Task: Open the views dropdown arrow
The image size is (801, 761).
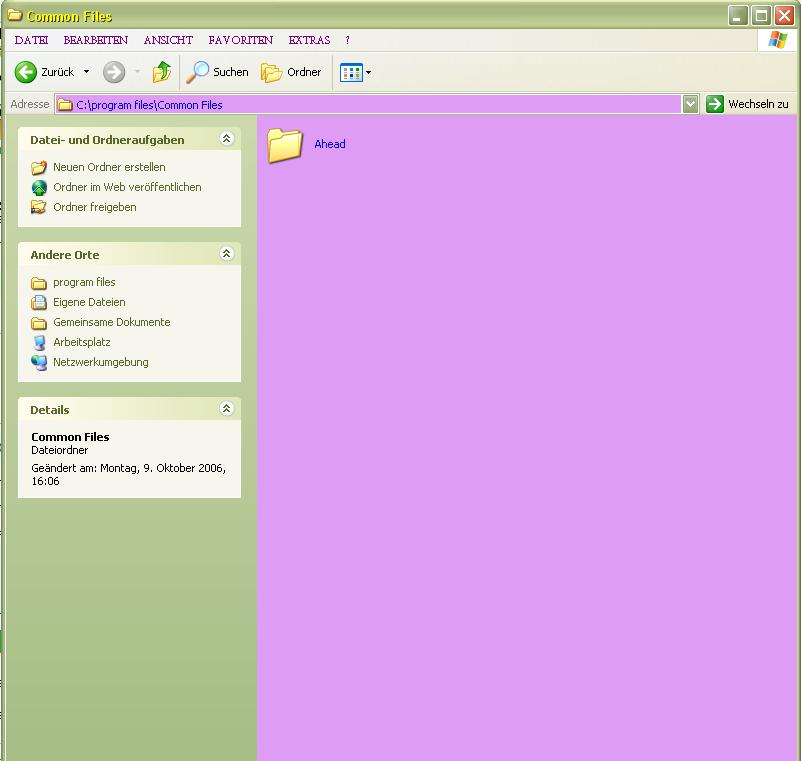Action: coord(368,73)
